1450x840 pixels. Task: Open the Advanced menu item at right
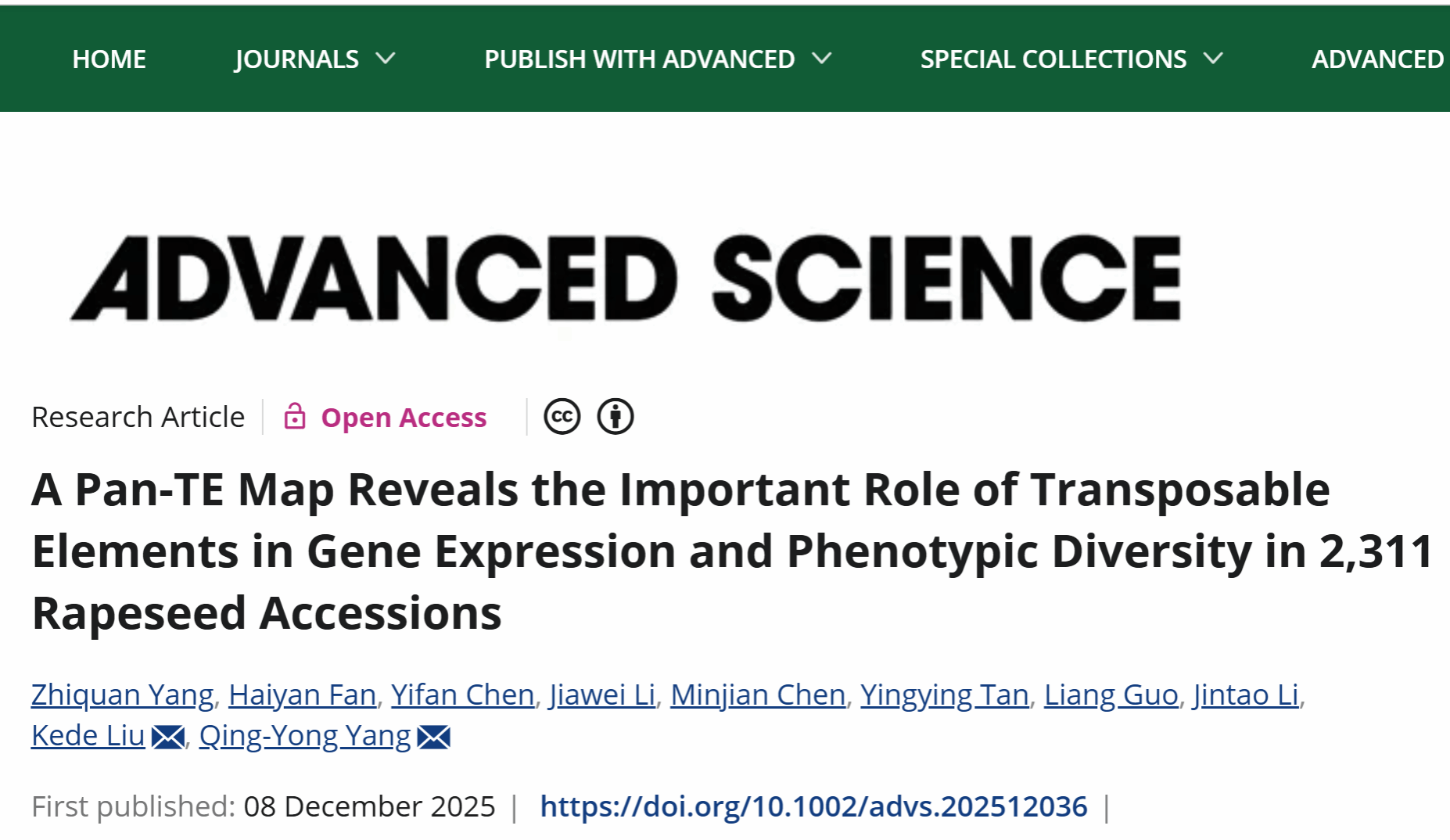1377,59
